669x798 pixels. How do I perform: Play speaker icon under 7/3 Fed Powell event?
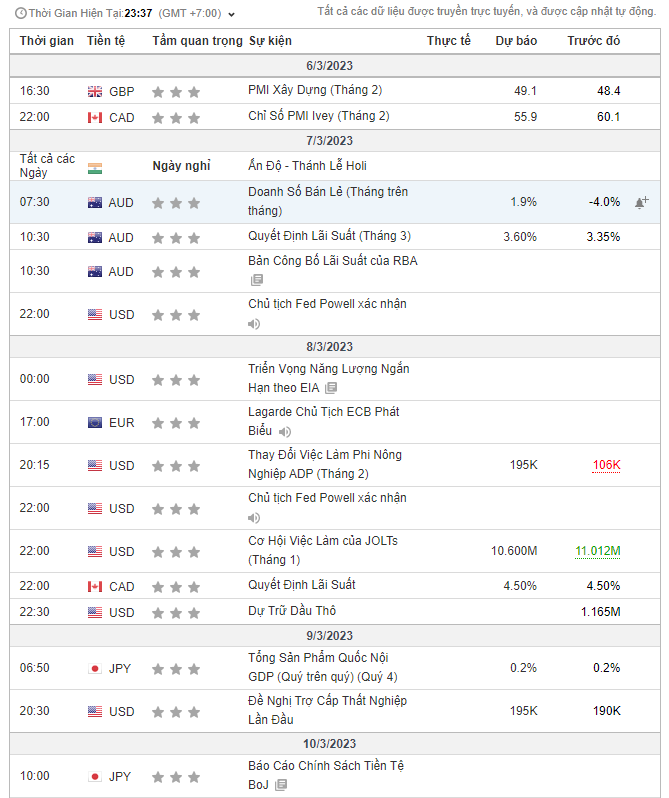[x=254, y=324]
